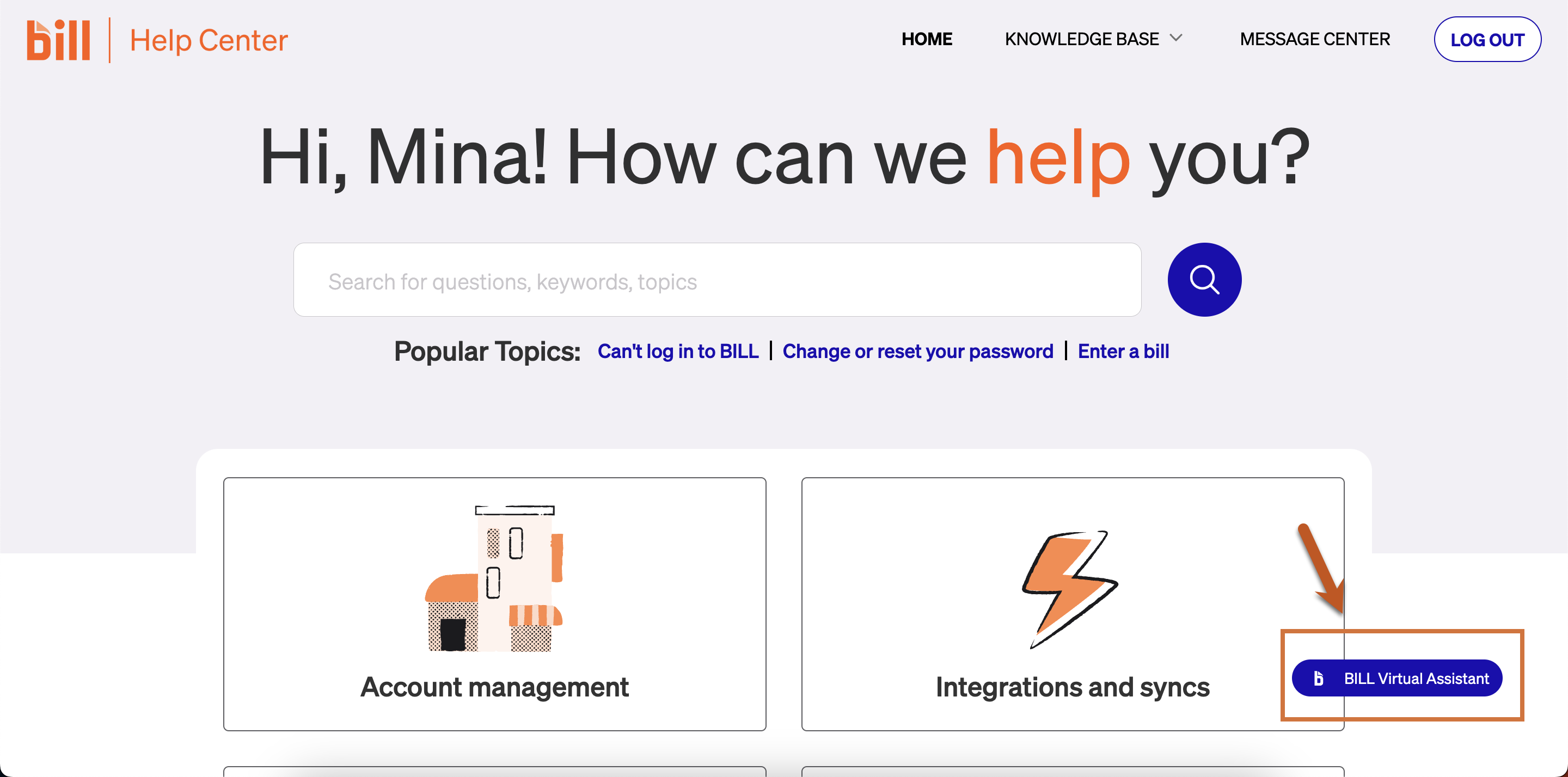Select the Enter a bill popular topic

[1123, 351]
